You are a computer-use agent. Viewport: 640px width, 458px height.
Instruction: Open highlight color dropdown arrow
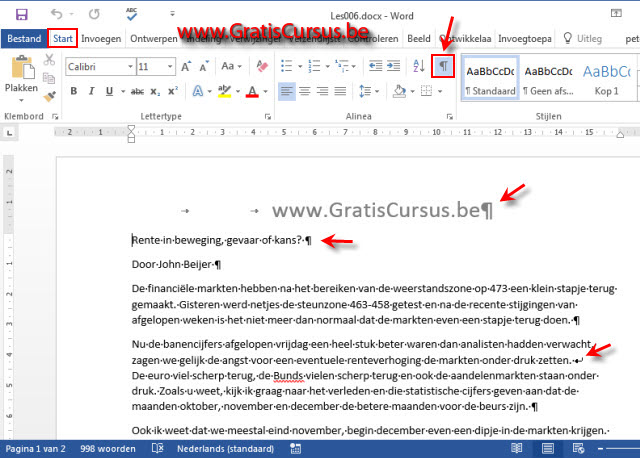click(x=238, y=91)
